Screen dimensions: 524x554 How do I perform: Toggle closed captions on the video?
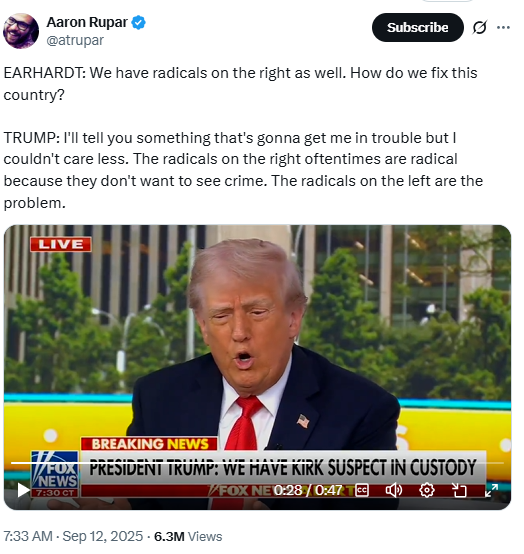click(x=362, y=490)
